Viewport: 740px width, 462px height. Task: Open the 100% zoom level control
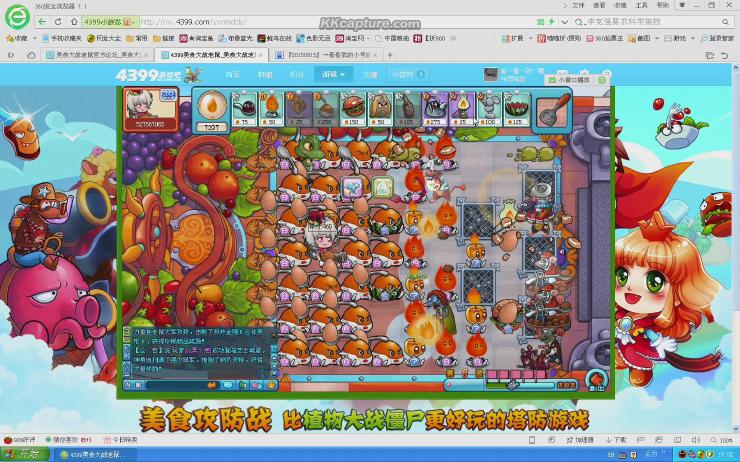tap(722, 440)
